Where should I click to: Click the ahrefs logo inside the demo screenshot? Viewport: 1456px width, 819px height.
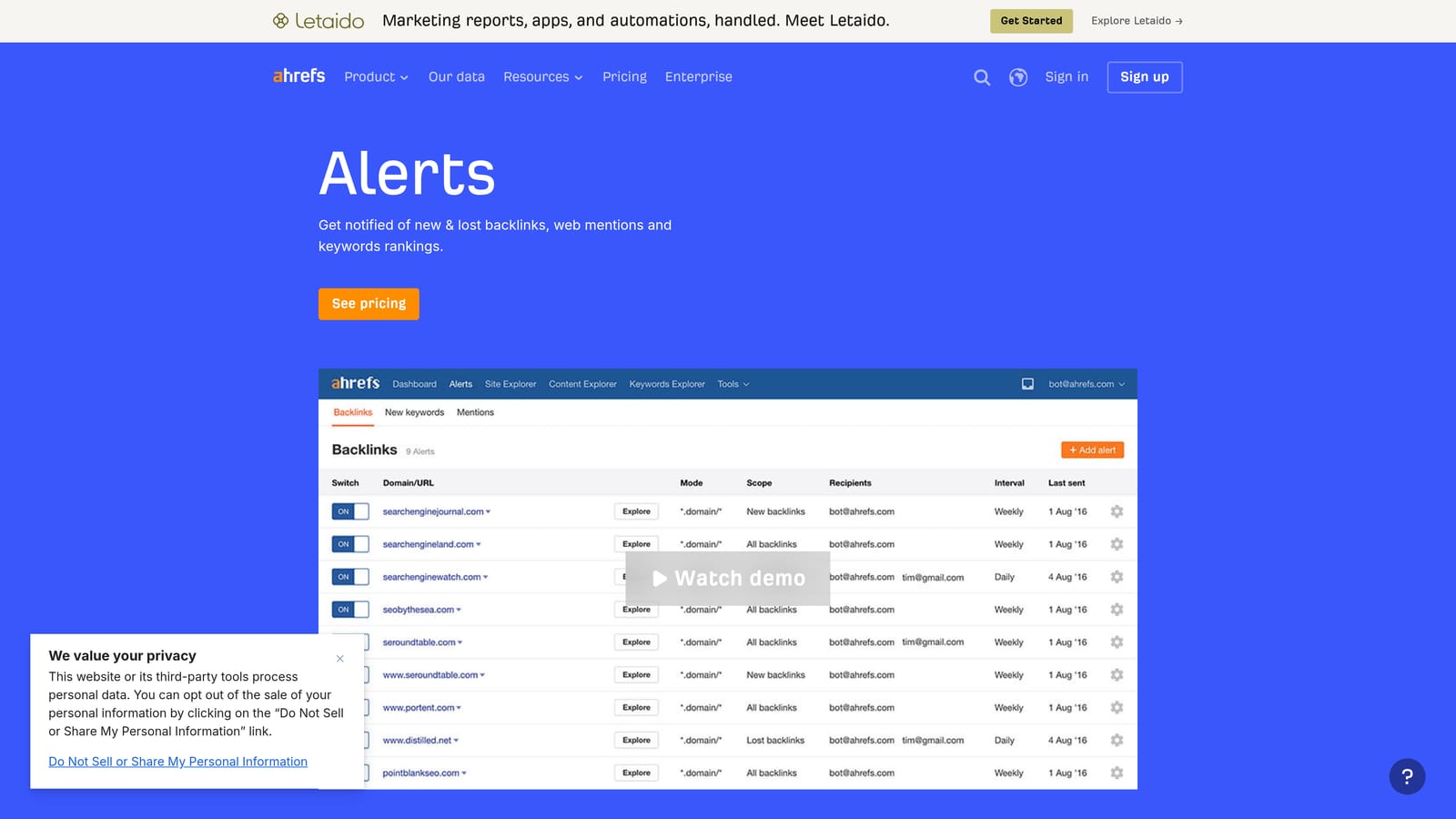(x=355, y=383)
